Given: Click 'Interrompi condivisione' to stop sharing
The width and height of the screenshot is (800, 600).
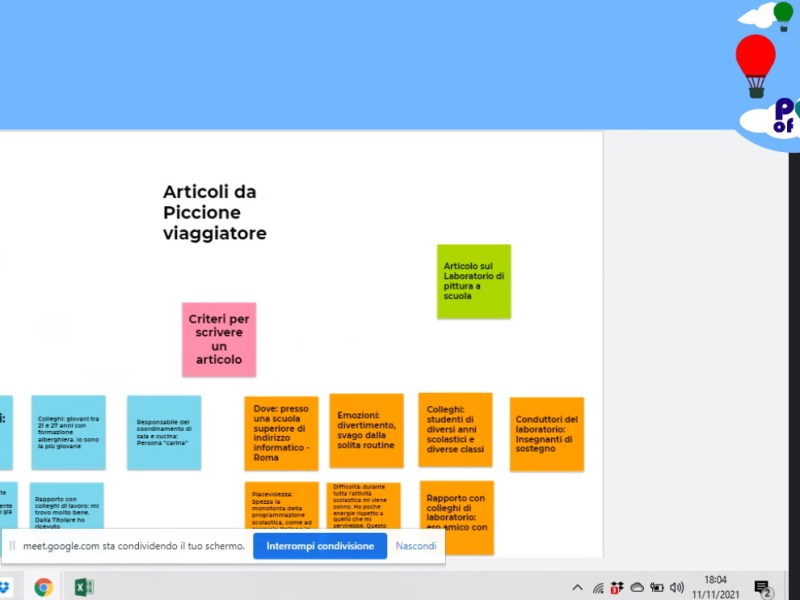Looking at the screenshot, I should click(x=320, y=546).
